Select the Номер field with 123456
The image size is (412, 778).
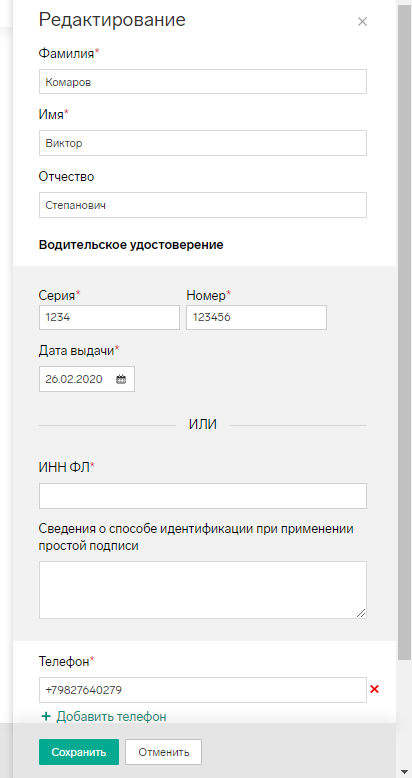pyautogui.click(x=257, y=318)
